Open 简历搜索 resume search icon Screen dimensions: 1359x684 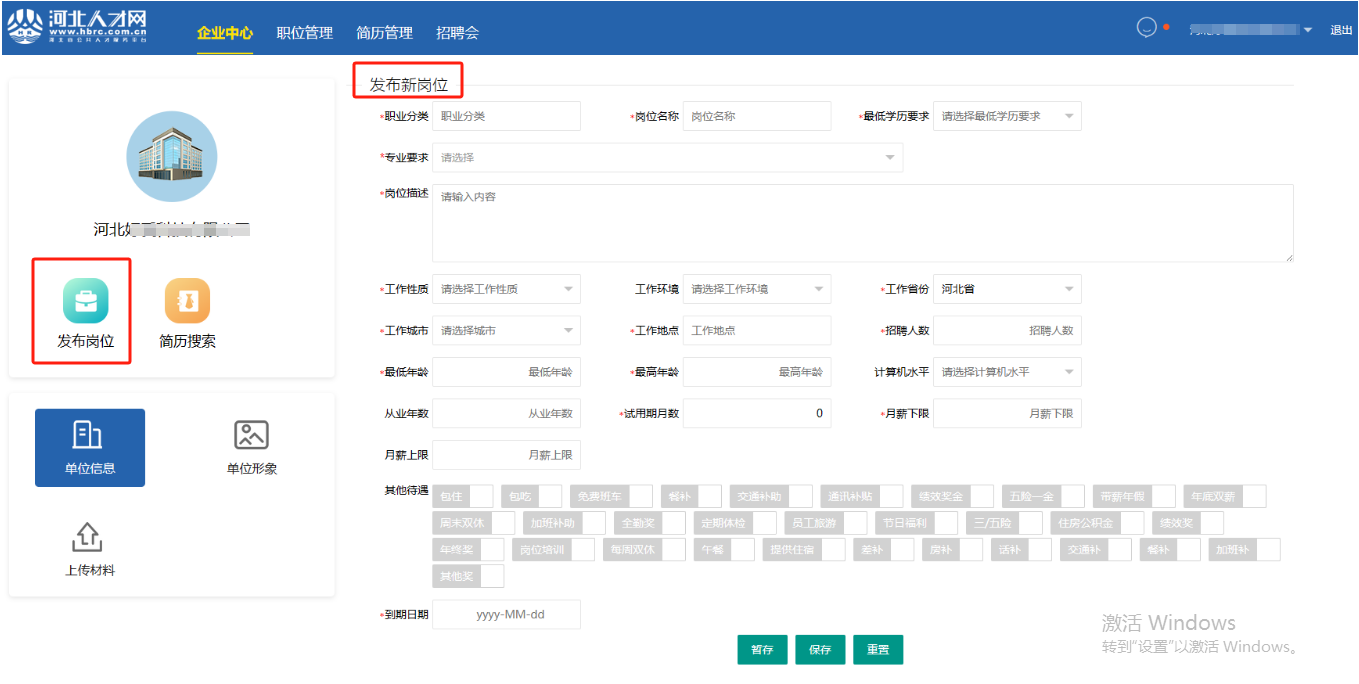pos(187,301)
